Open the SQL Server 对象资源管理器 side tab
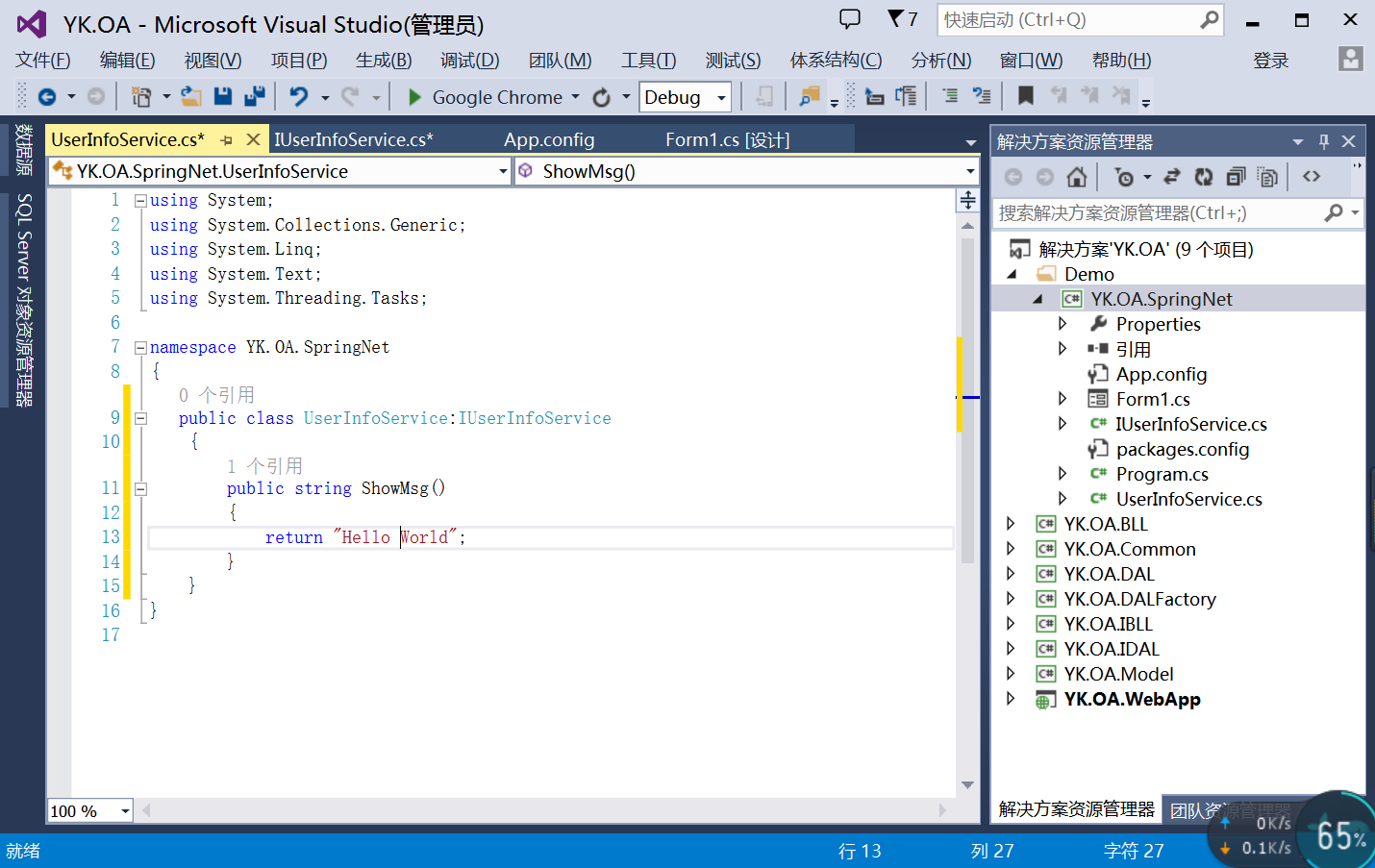Viewport: 1375px width, 868px height. 24,300
